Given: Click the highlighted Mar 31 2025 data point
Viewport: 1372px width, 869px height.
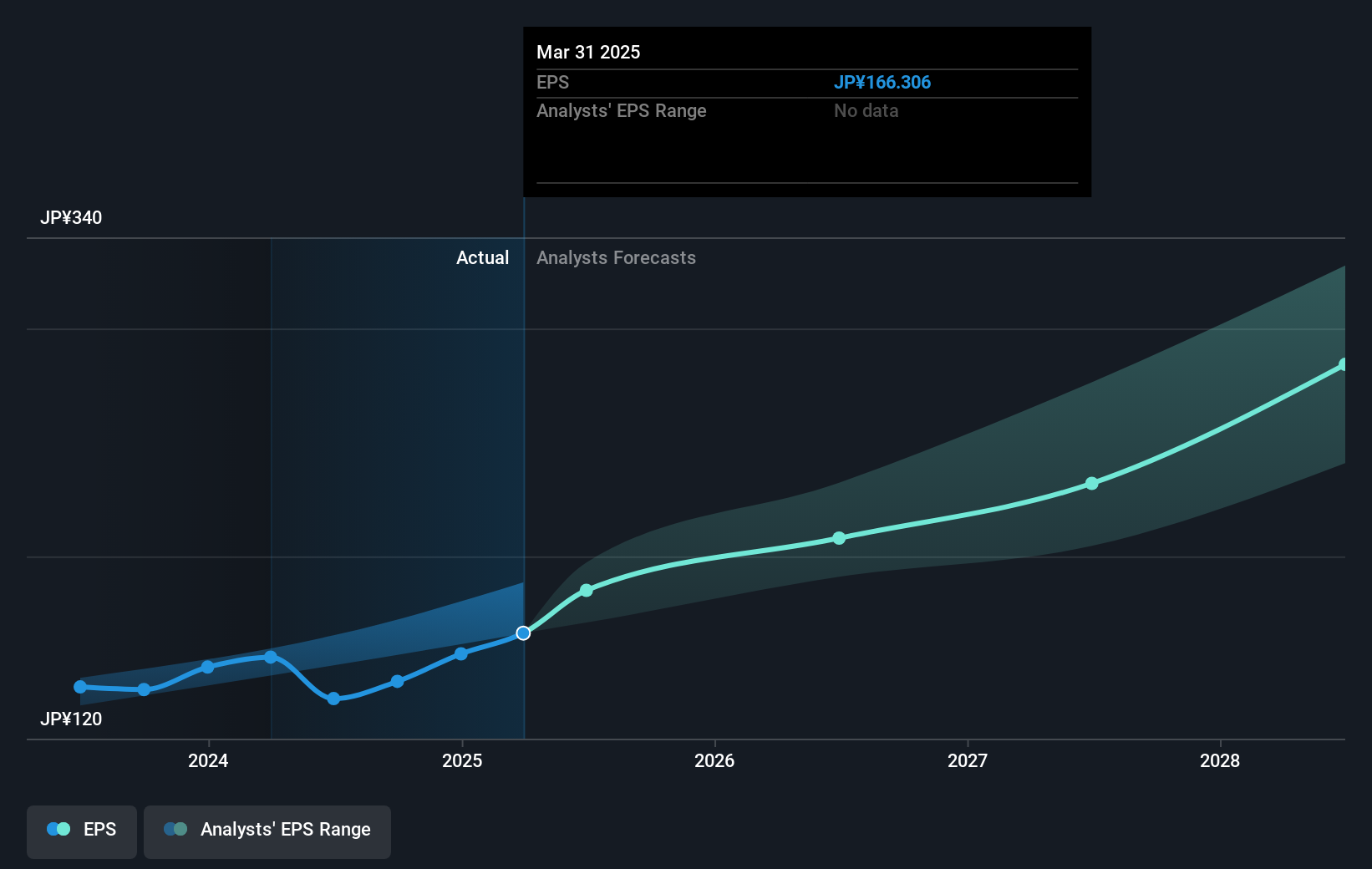Looking at the screenshot, I should tap(523, 633).
